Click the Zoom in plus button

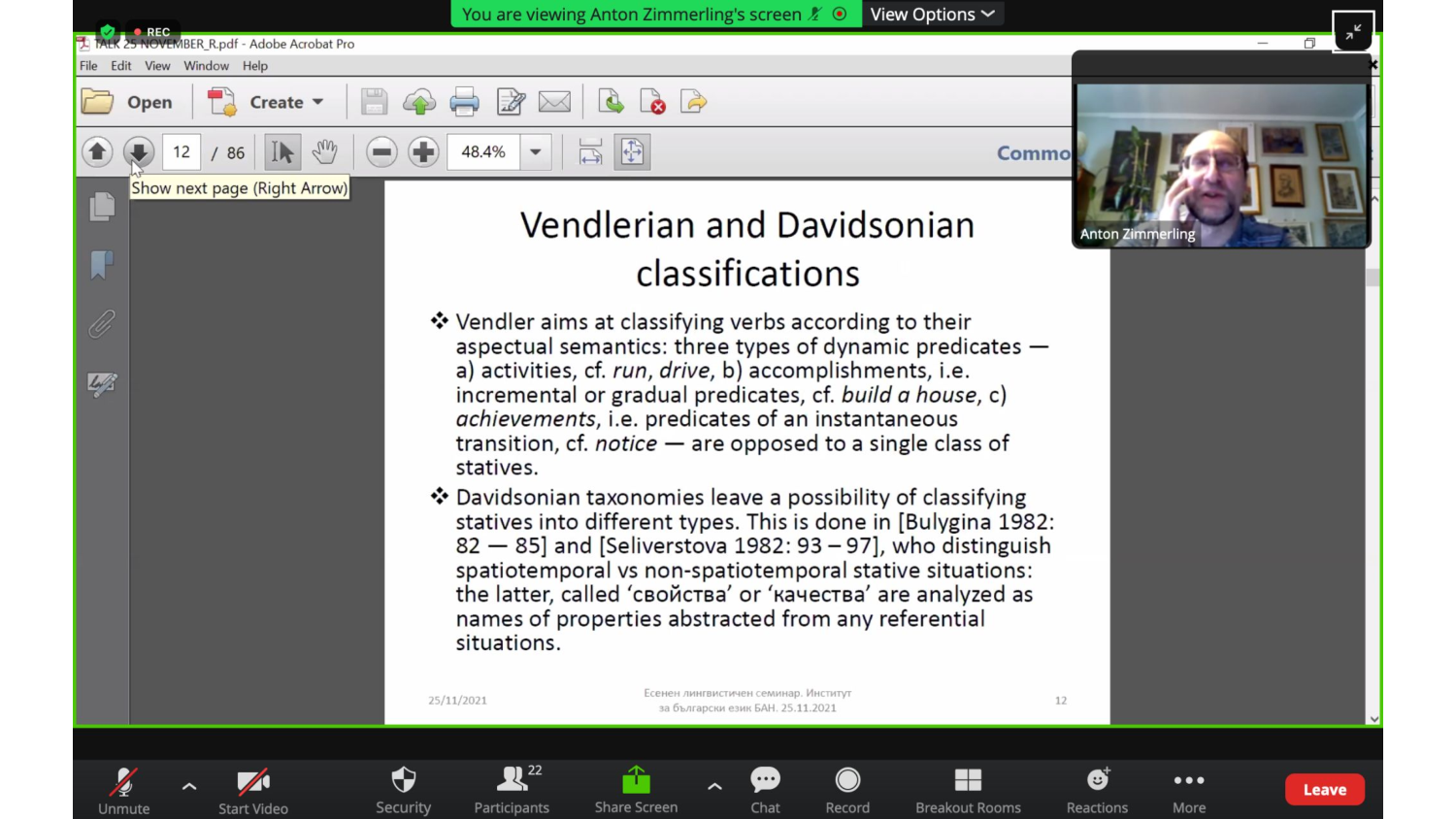(423, 152)
